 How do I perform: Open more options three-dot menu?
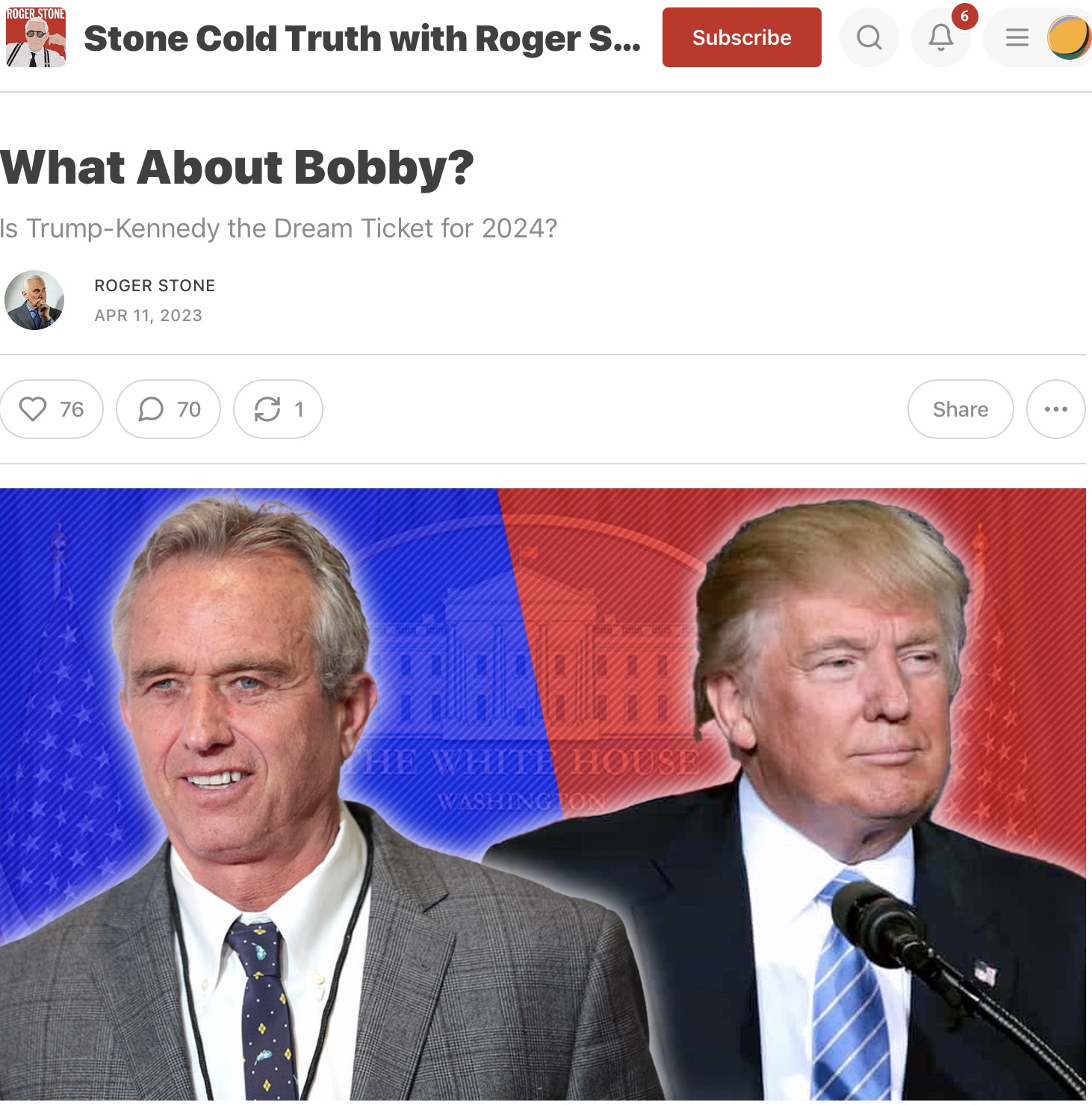[x=1055, y=409]
